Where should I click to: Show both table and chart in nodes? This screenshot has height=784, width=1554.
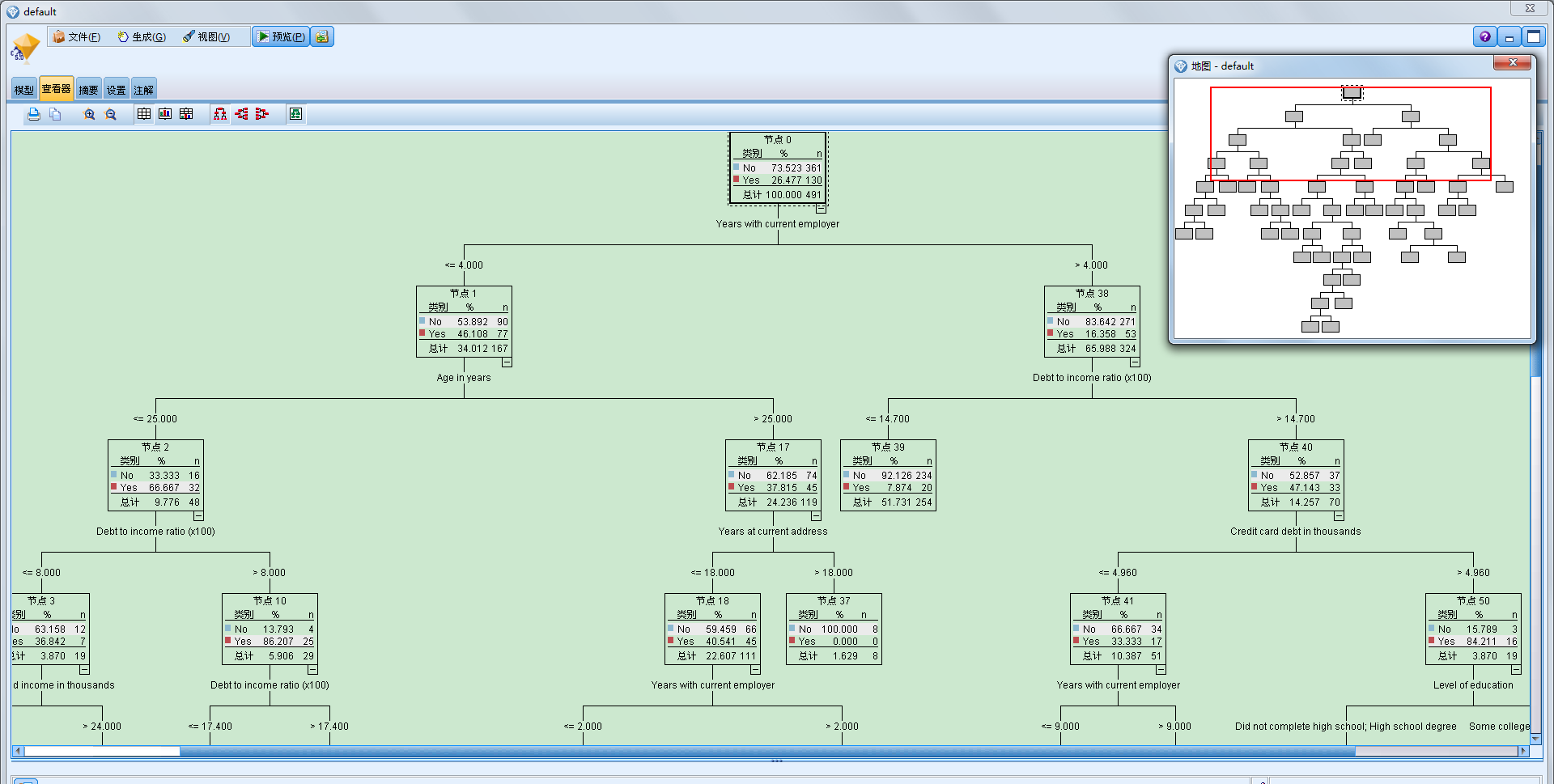(186, 114)
